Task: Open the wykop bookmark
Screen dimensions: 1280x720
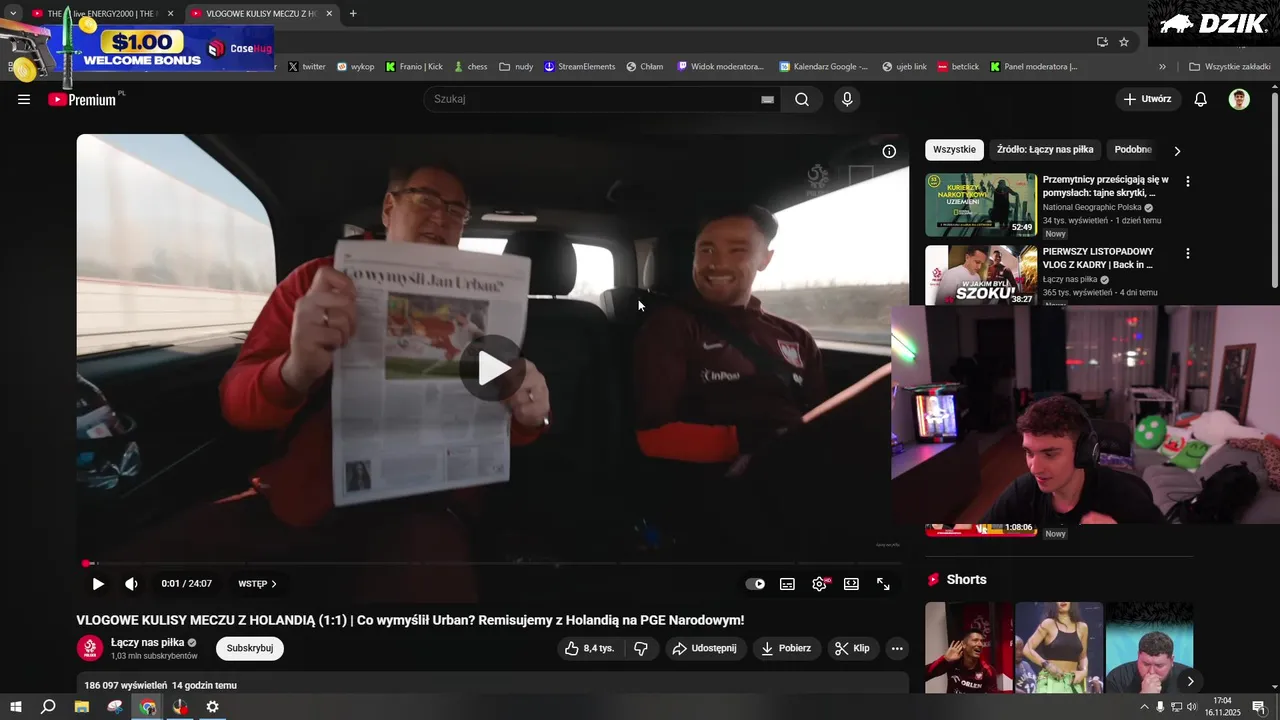Action: (356, 67)
